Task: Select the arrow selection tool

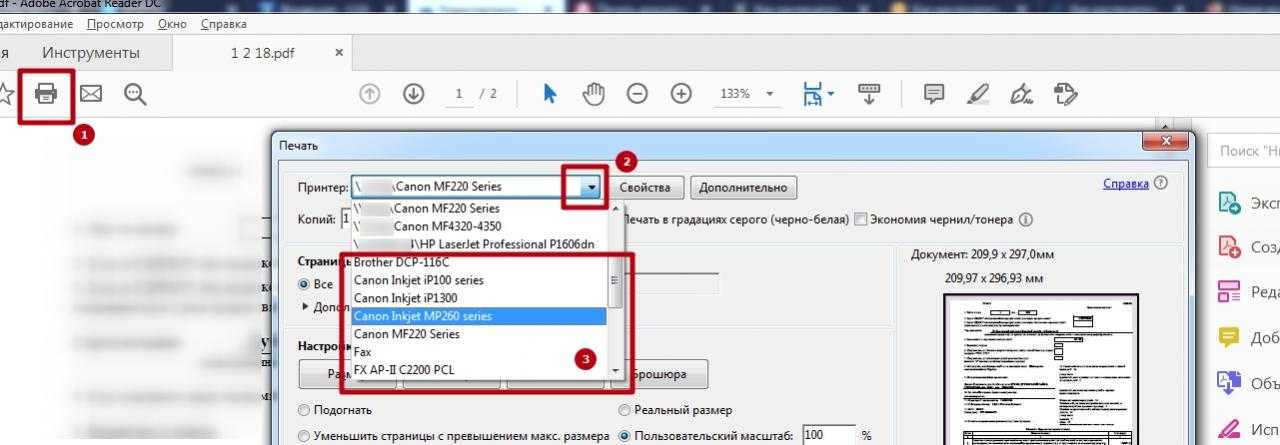Action: pyautogui.click(x=550, y=94)
